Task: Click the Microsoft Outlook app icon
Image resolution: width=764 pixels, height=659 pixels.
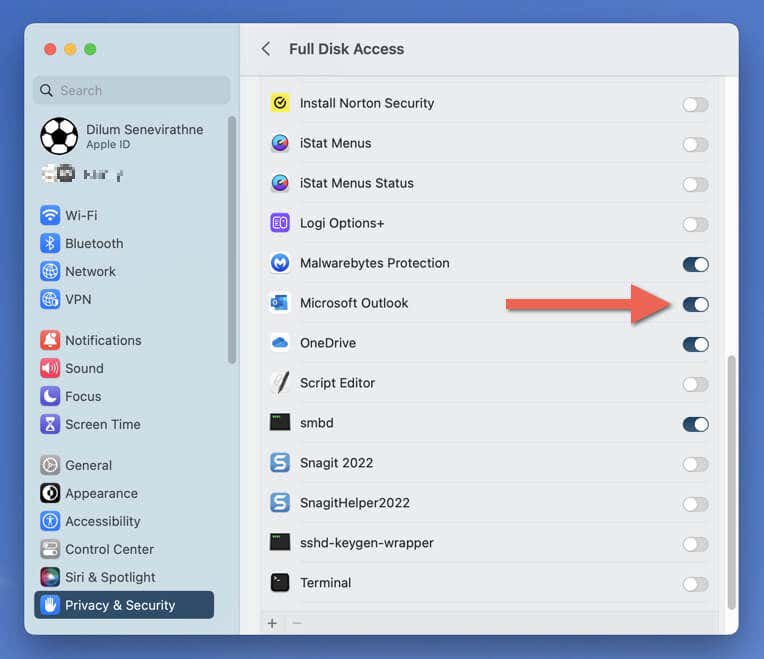Action: click(280, 302)
